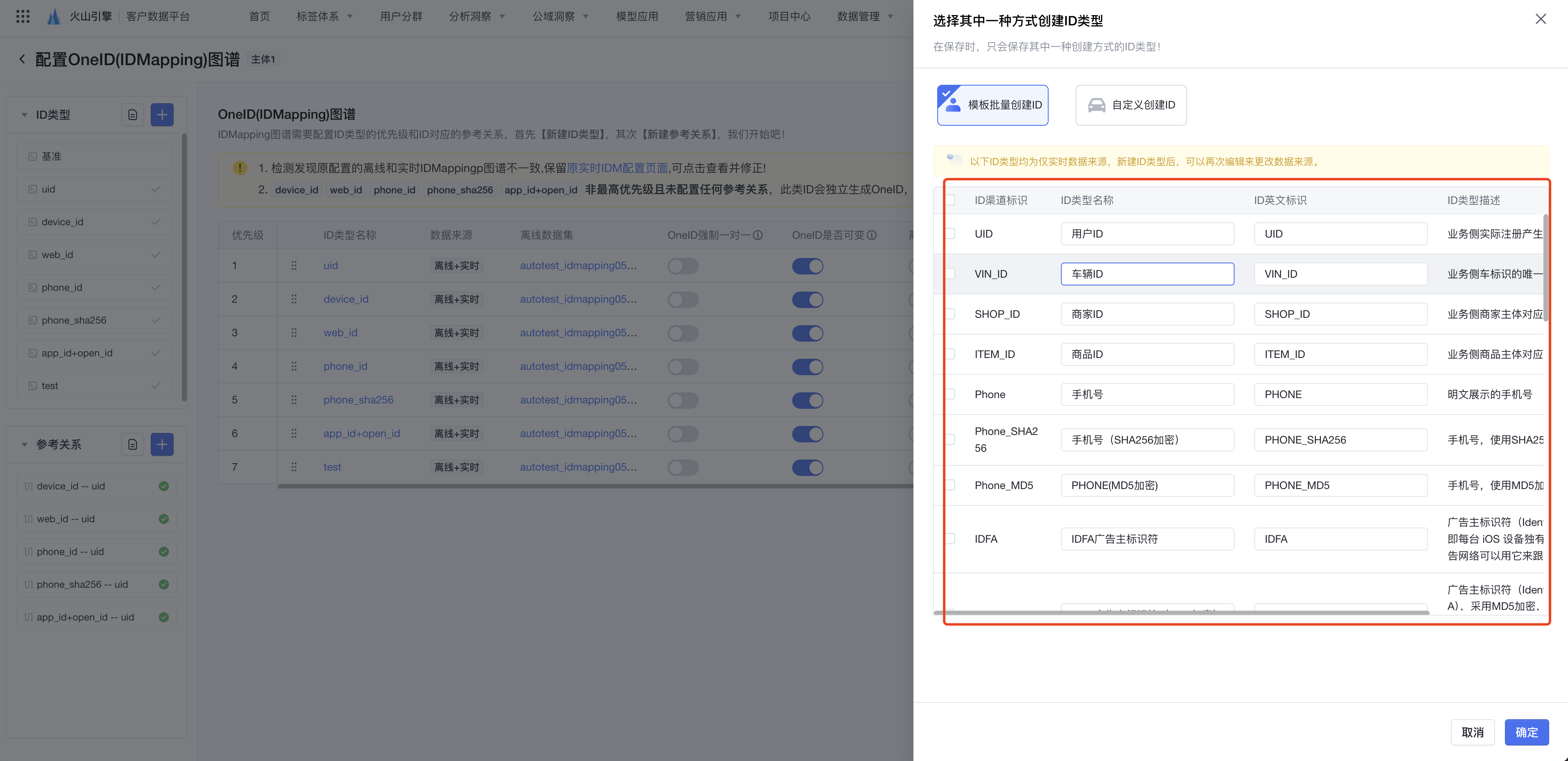
Task: Click drag handle for web_id row
Action: tap(294, 333)
